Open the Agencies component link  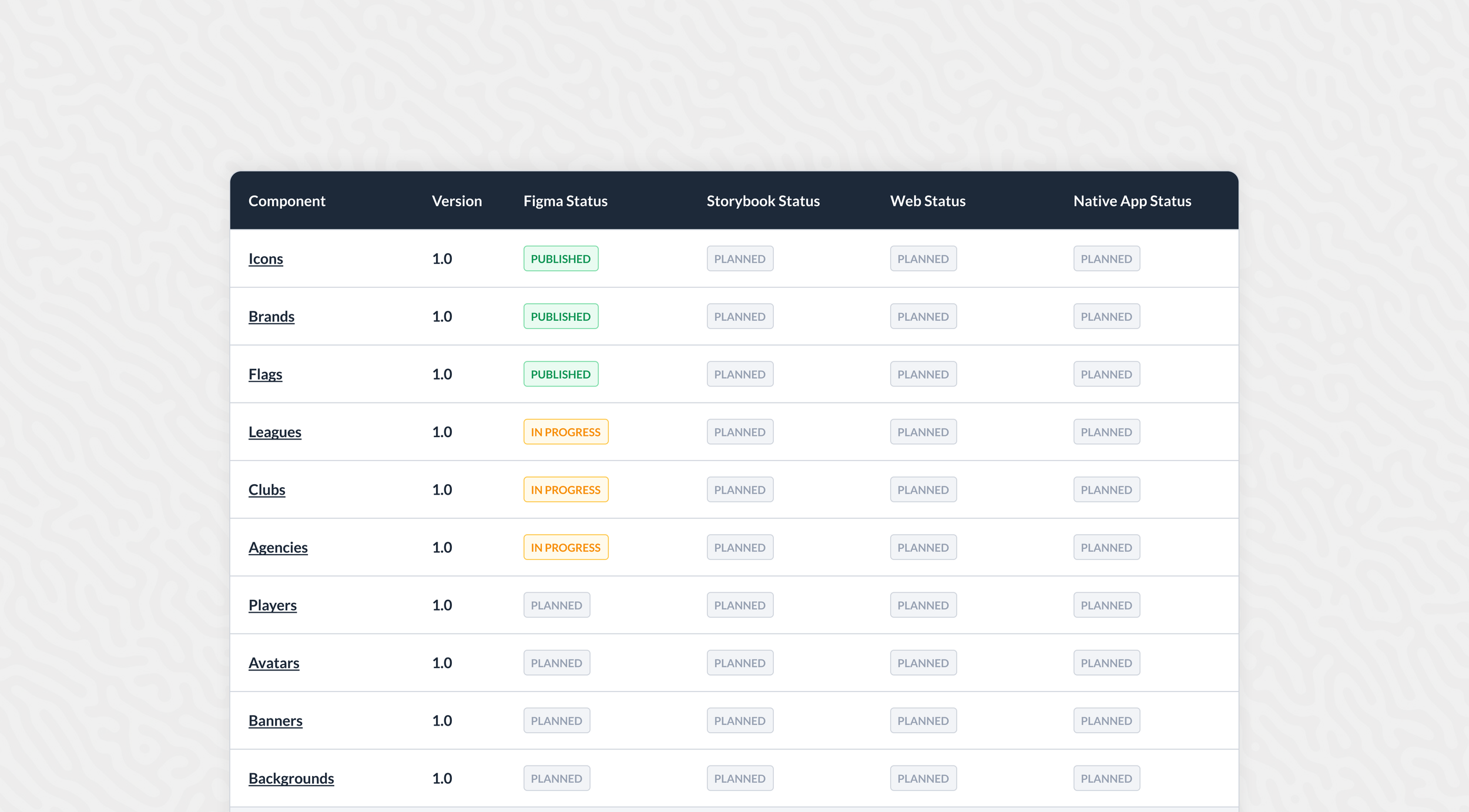click(278, 547)
